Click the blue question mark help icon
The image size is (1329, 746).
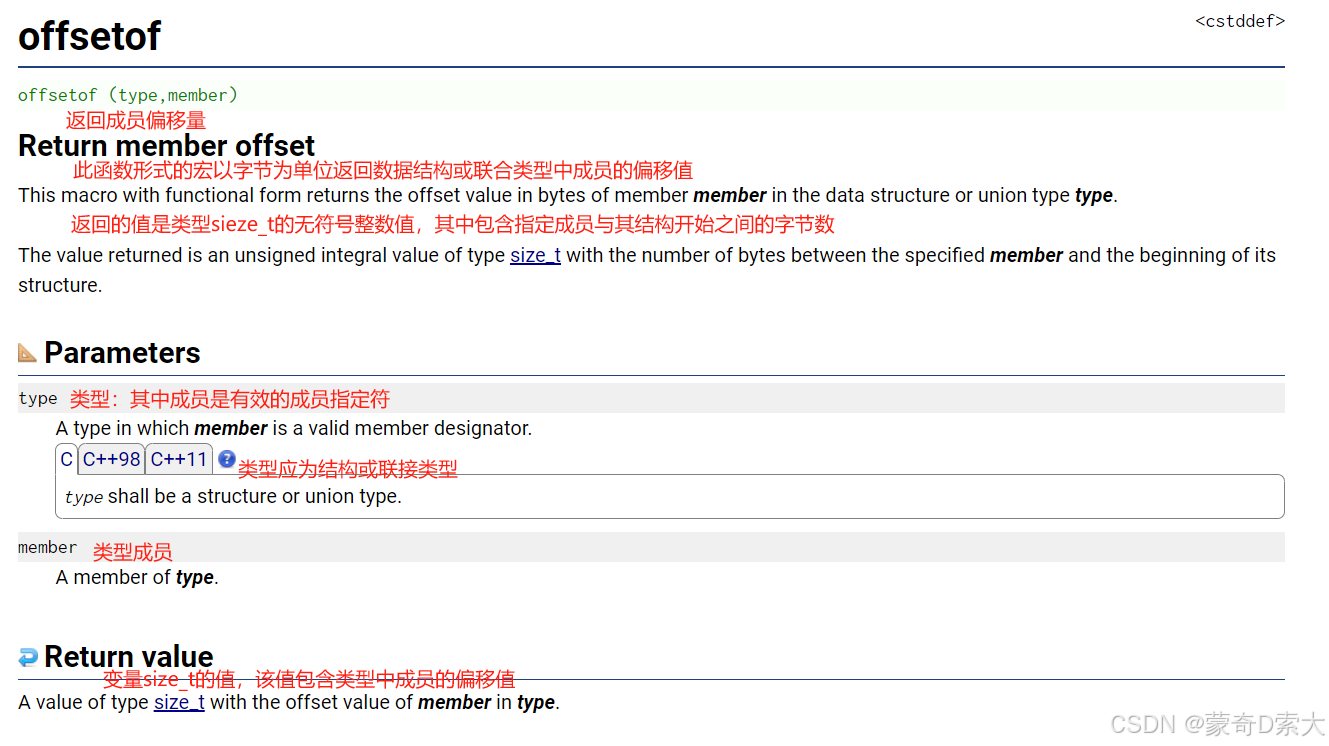click(x=227, y=459)
